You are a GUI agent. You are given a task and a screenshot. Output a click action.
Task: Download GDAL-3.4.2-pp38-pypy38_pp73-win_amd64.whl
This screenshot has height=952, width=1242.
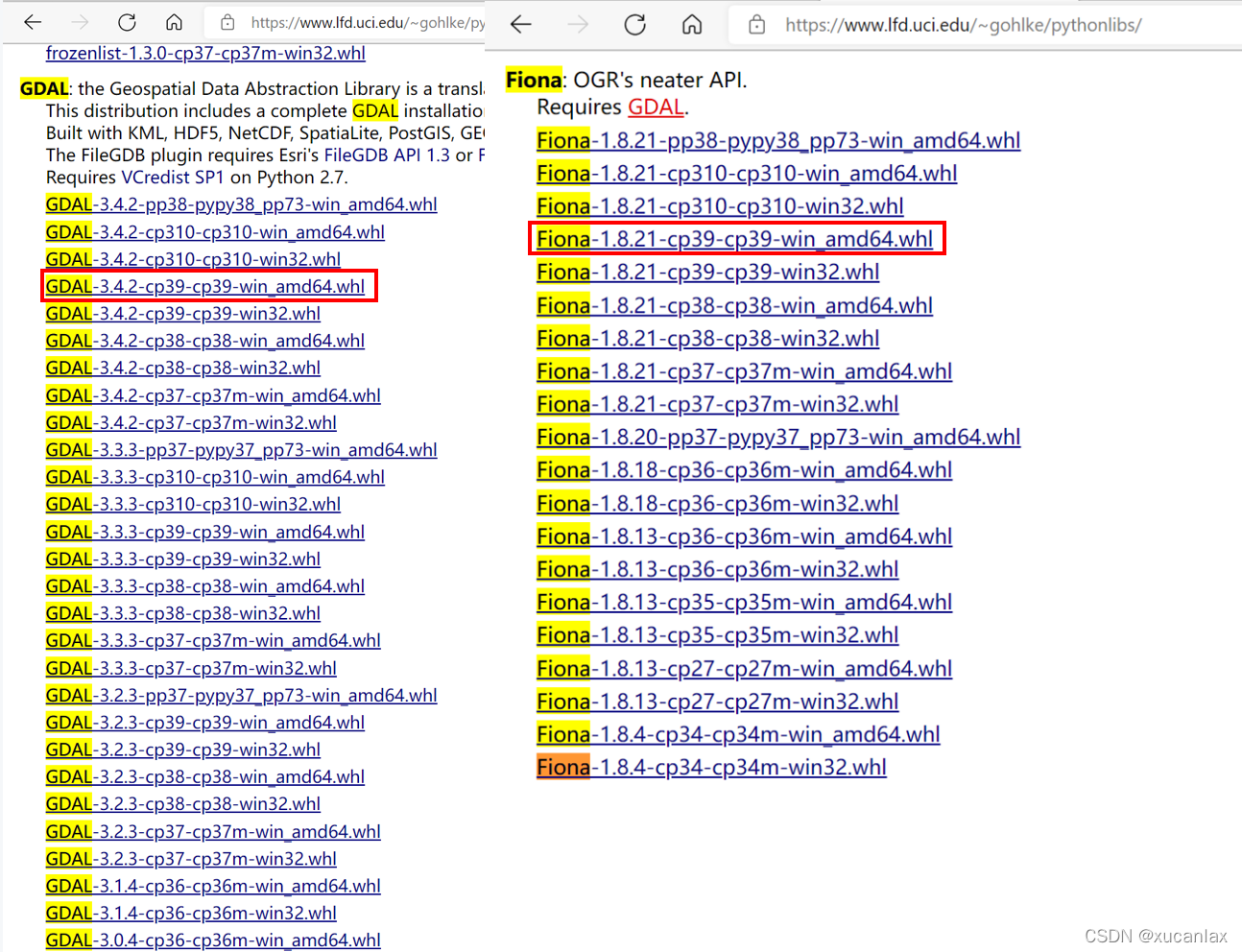point(242,204)
